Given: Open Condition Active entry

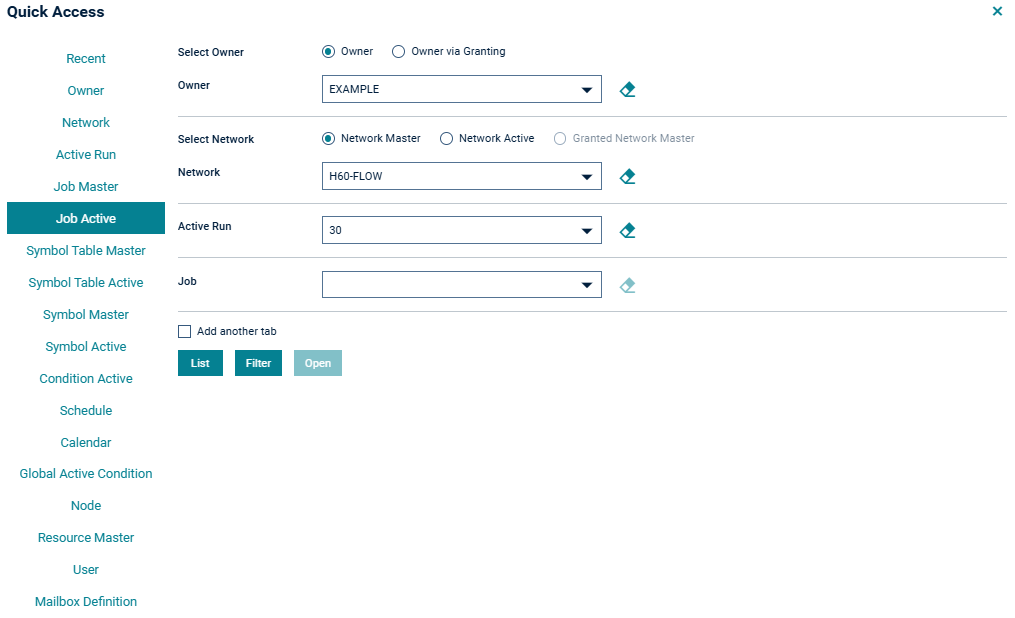Looking at the screenshot, I should coord(85,379).
